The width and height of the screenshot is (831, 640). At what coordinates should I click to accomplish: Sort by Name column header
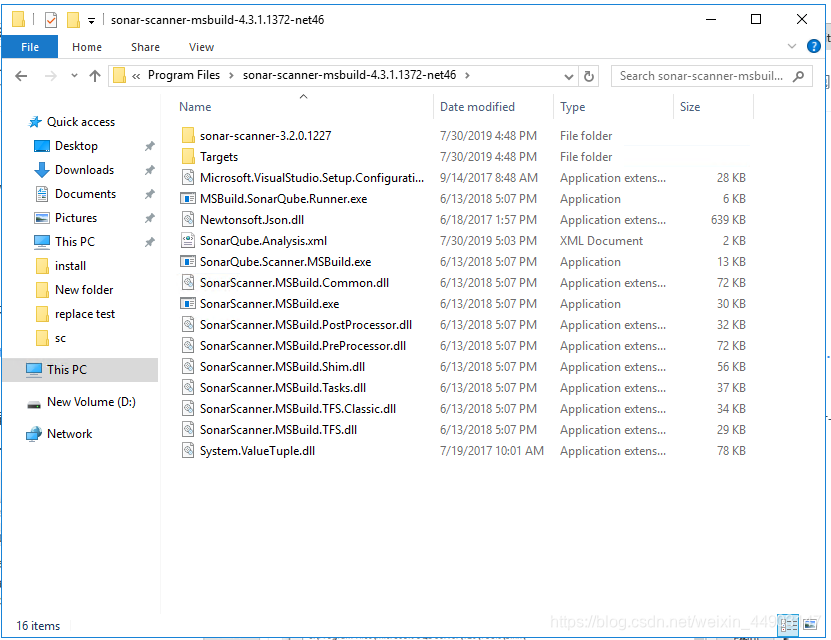click(303, 107)
